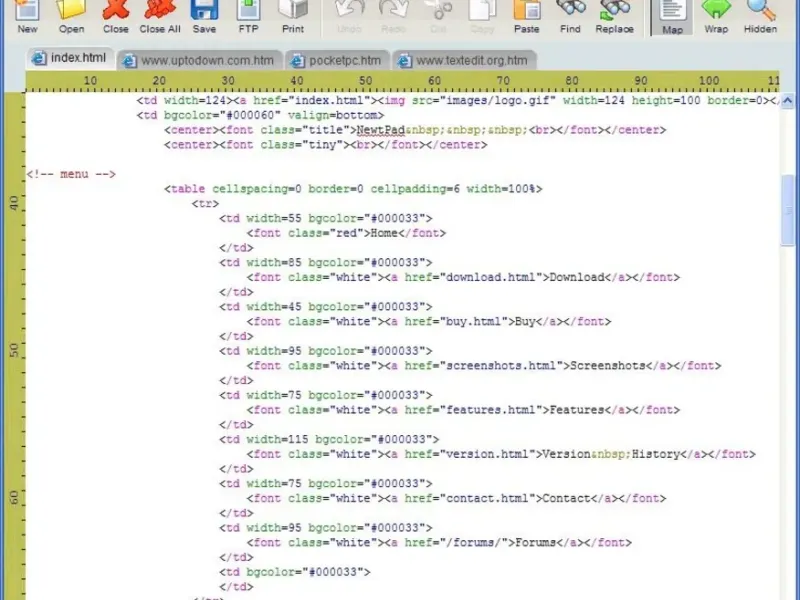Screen dimensions: 800x600
Task: Click the Close All toolbar icon
Action: (160, 15)
